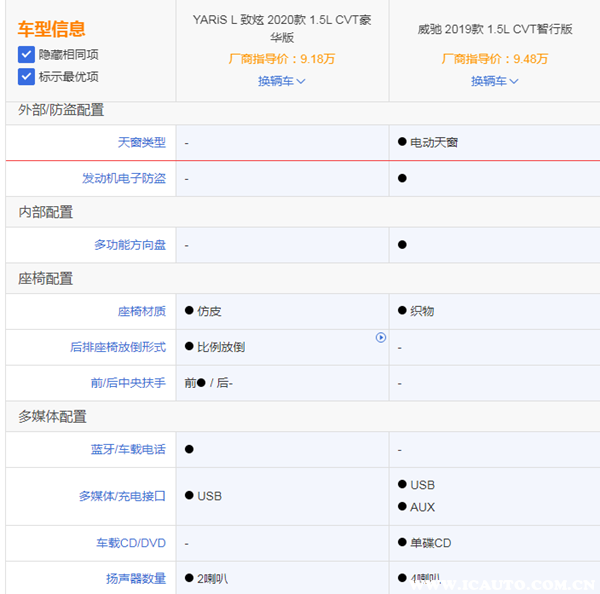Click the 天窗类型 parameter link
The width and height of the screenshot is (600, 594).
(141, 143)
